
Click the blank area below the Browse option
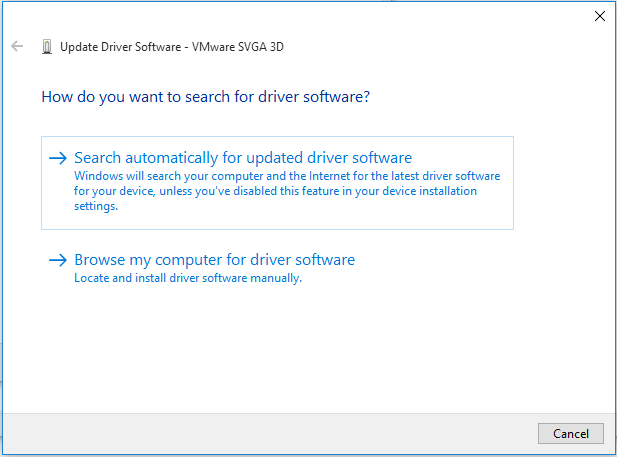coord(300,350)
